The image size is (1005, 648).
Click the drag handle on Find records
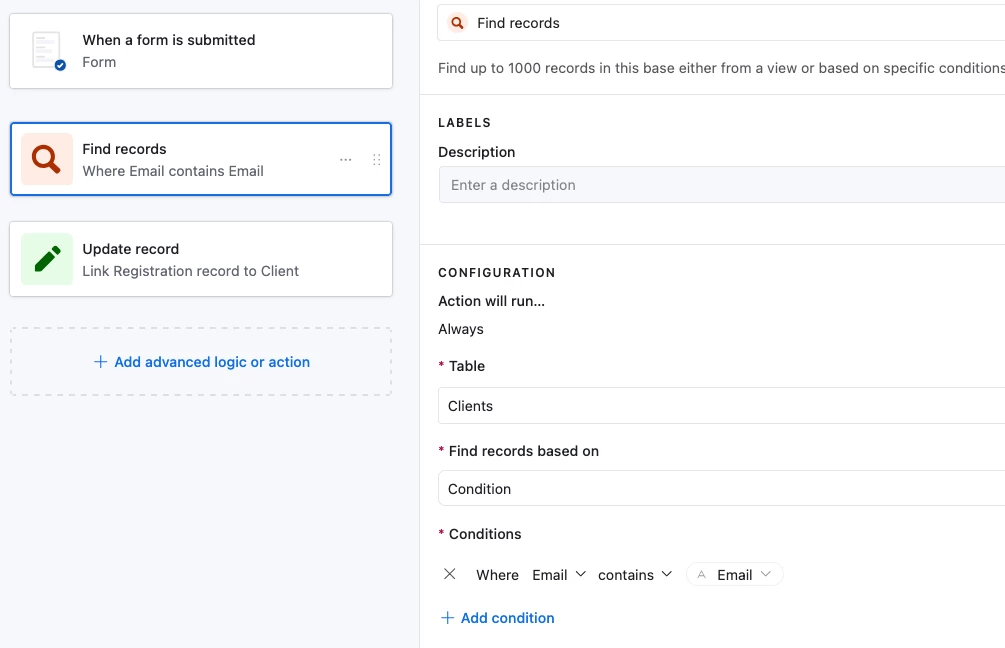click(376, 160)
